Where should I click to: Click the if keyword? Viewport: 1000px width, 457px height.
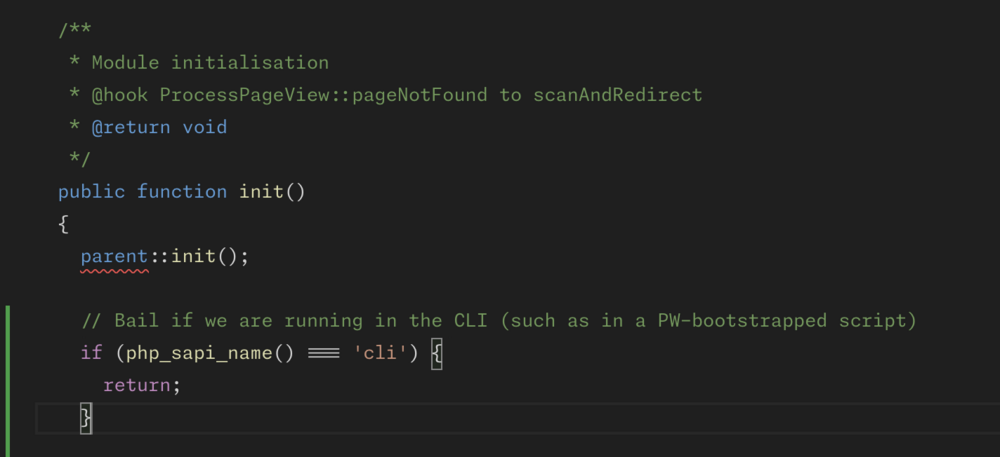[92, 353]
